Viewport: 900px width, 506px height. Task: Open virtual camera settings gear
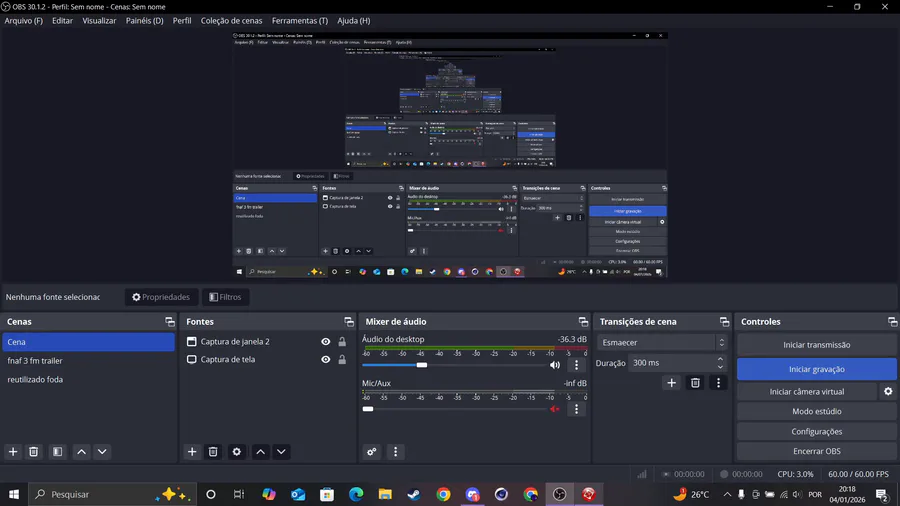point(888,391)
